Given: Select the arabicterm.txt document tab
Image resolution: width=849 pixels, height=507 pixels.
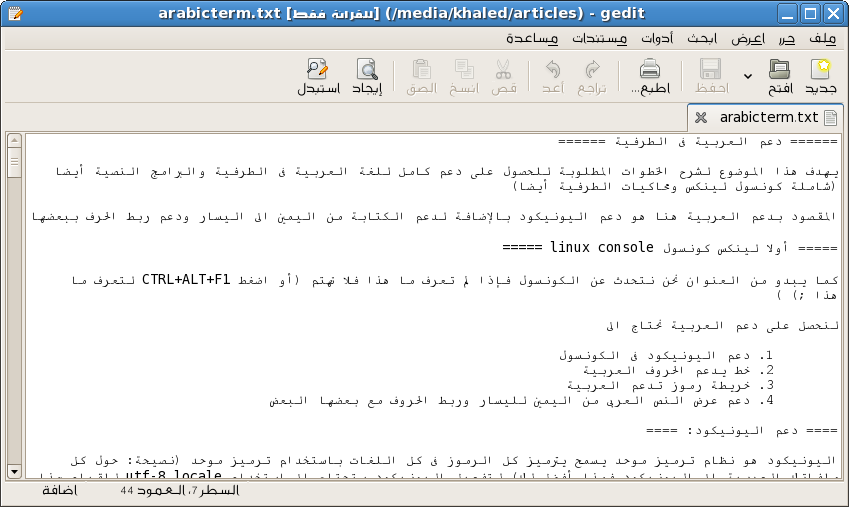Looking at the screenshot, I should click(769, 117).
